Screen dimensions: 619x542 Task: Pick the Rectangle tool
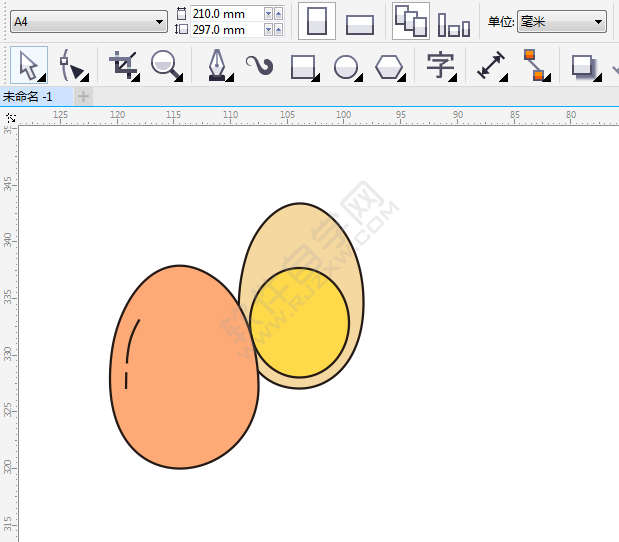click(x=303, y=67)
